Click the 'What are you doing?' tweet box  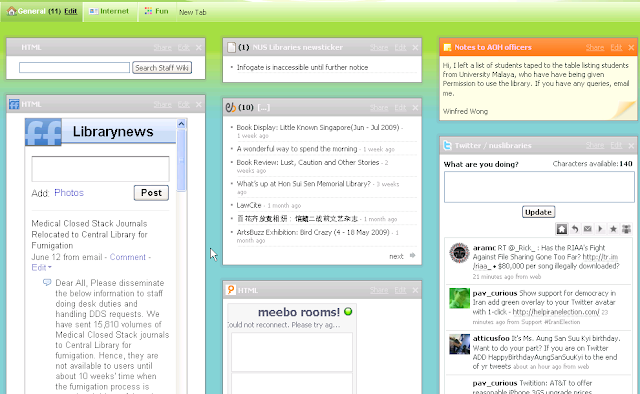pos(539,187)
